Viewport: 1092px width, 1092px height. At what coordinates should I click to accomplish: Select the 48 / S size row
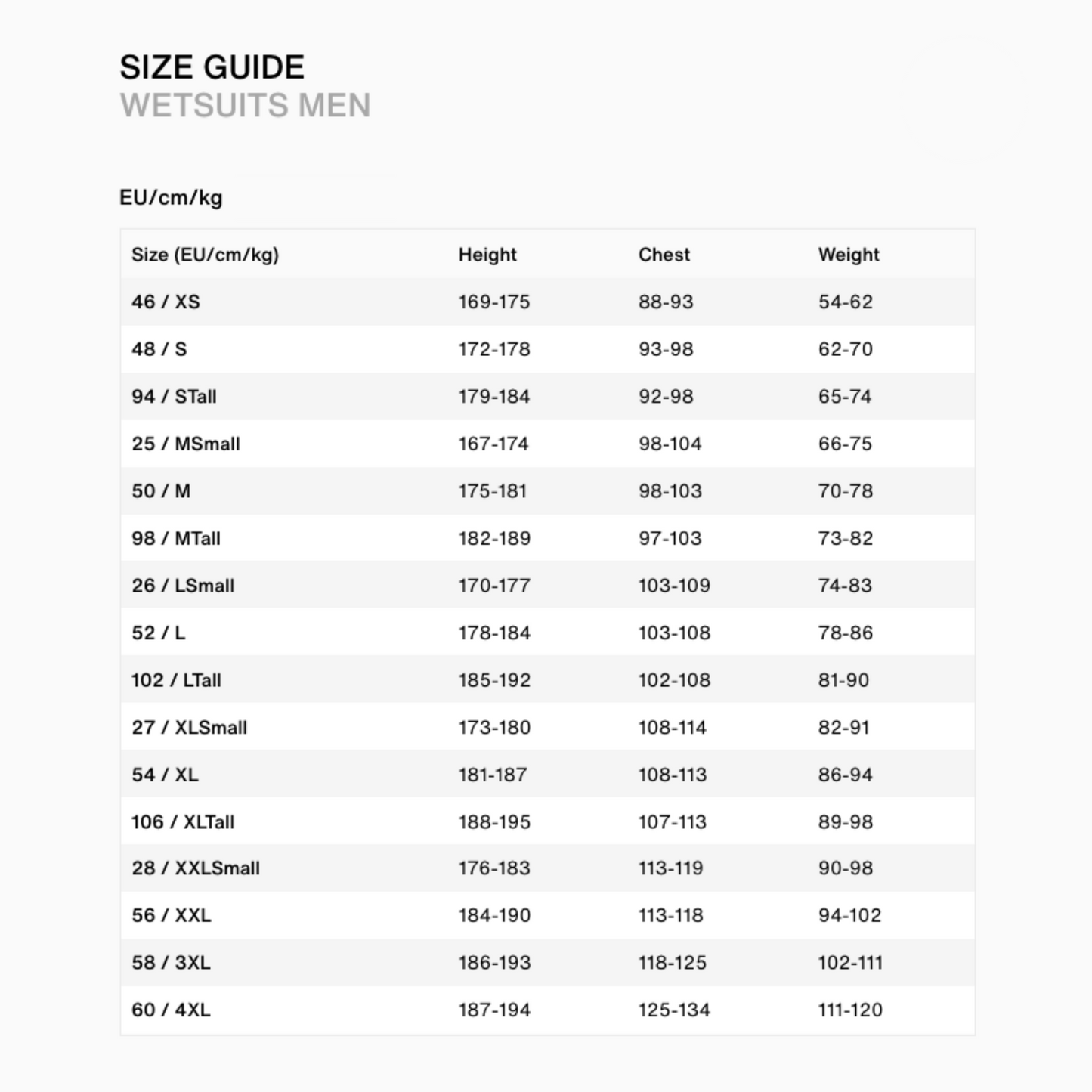coord(159,349)
